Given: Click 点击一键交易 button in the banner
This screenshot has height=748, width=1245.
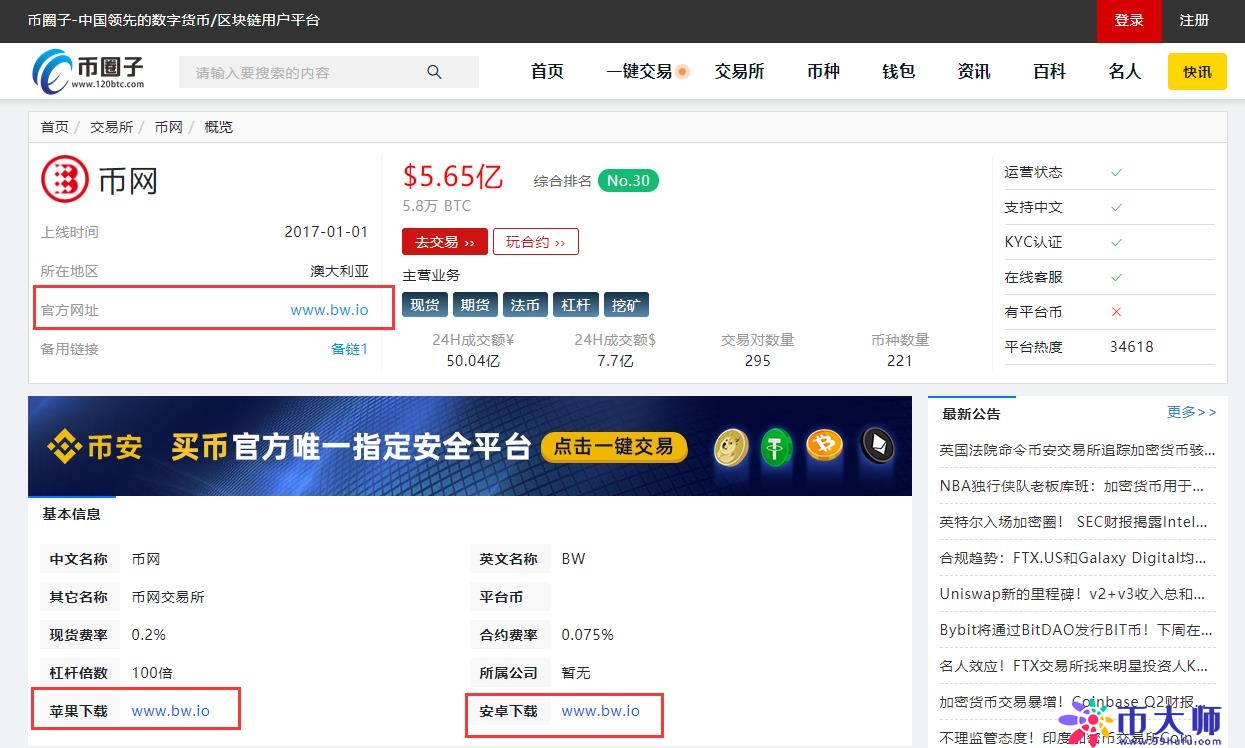Looking at the screenshot, I should point(614,446).
